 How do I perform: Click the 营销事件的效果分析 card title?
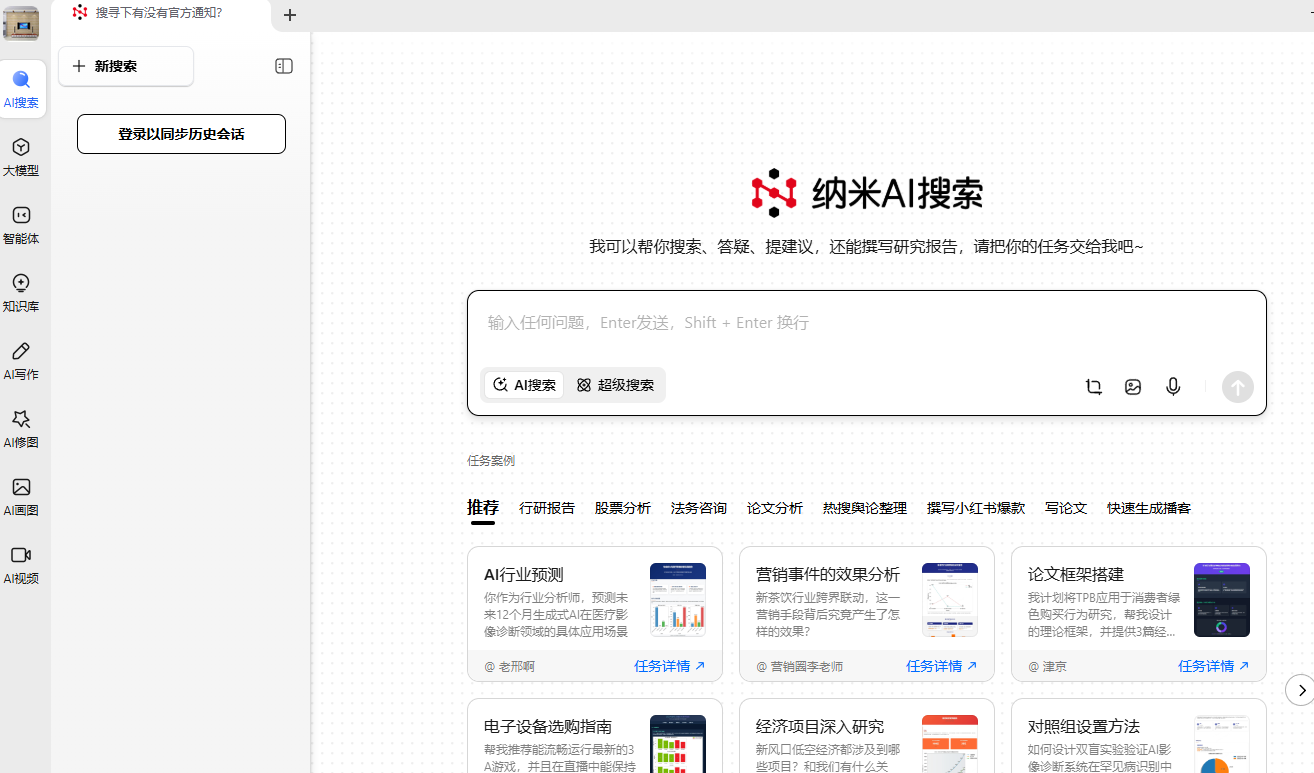(x=828, y=575)
